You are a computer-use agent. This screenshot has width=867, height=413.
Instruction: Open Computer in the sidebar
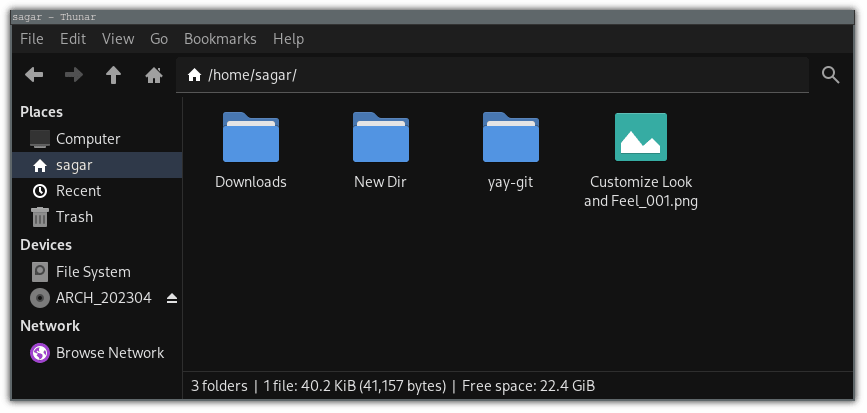[x=87, y=139]
